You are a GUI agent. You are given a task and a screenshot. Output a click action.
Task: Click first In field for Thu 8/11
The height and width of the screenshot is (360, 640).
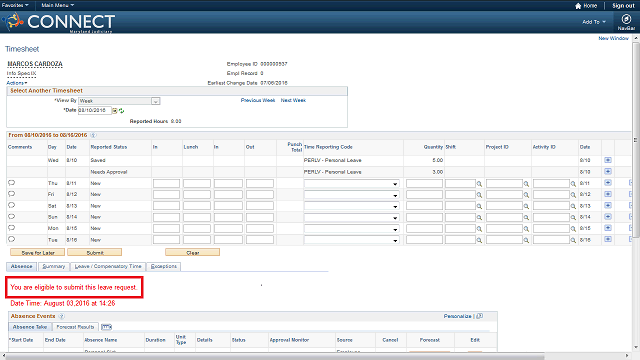click(x=166, y=184)
